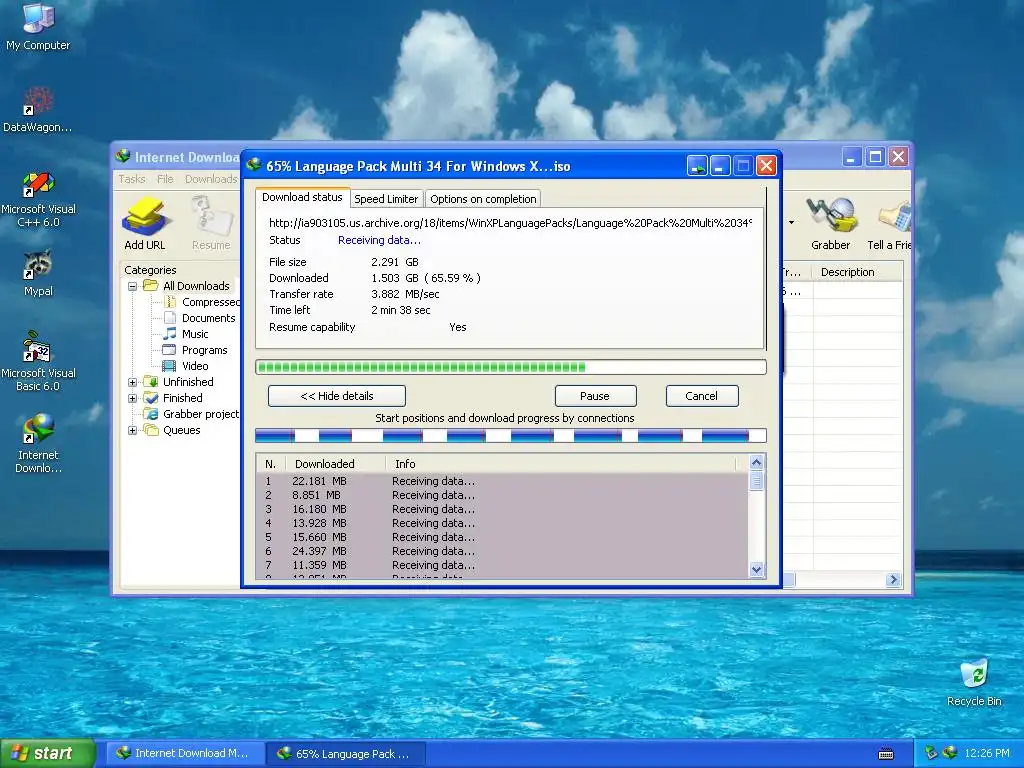Click the system tray clock 12:26 PM
1024x768 pixels.
[x=987, y=754]
